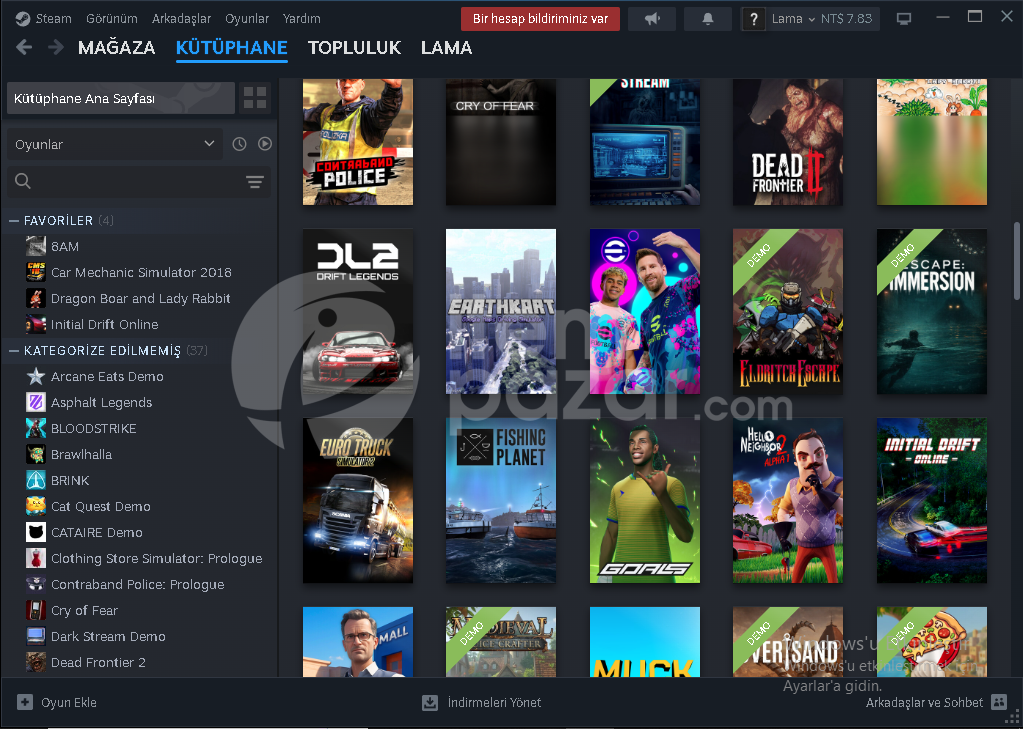
Task: Click the search magnifier icon
Action: point(23,181)
